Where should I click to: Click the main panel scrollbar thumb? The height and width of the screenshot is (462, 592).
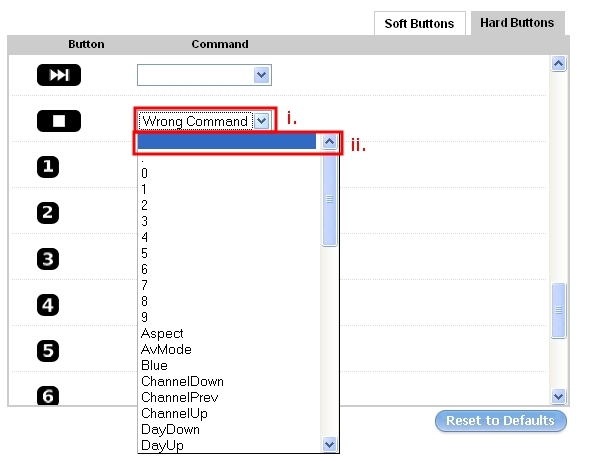pyautogui.click(x=558, y=310)
